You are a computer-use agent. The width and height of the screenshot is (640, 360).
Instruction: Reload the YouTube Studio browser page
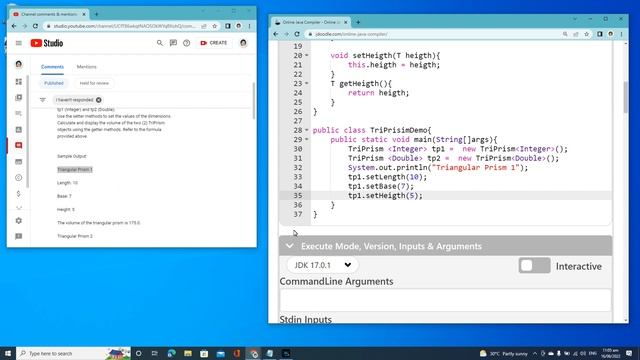(x=36, y=26)
